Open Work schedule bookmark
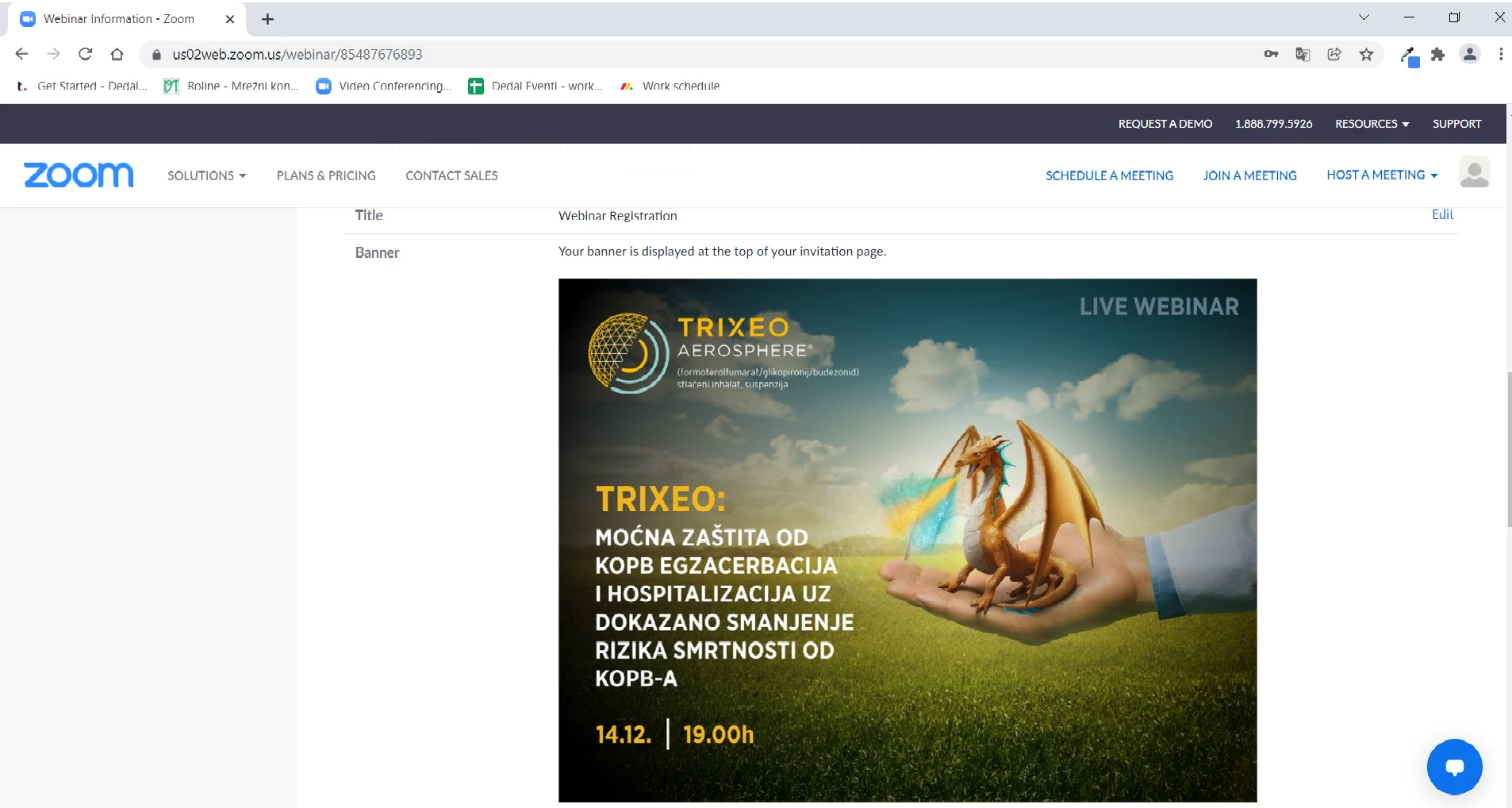Viewport: 1512px width, 808px height. click(x=670, y=86)
